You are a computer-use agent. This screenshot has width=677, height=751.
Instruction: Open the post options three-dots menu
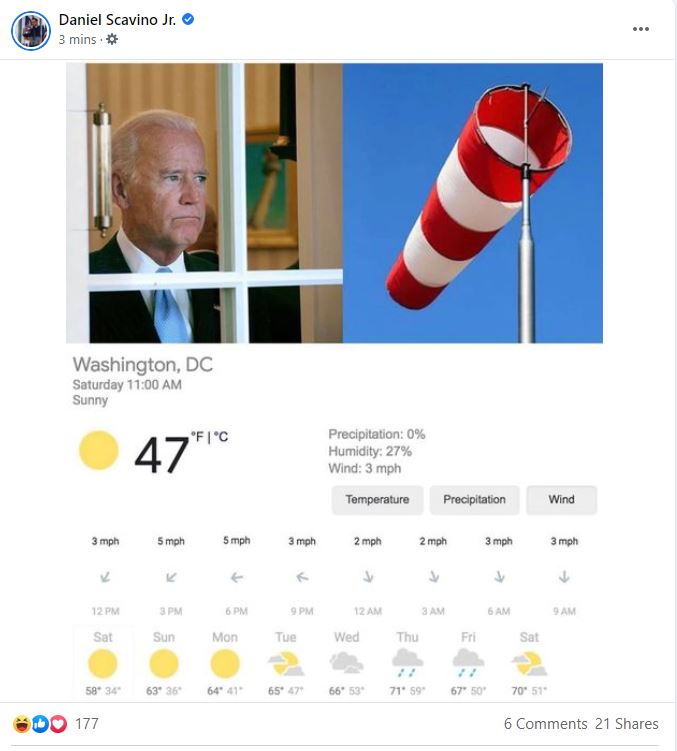(x=641, y=29)
